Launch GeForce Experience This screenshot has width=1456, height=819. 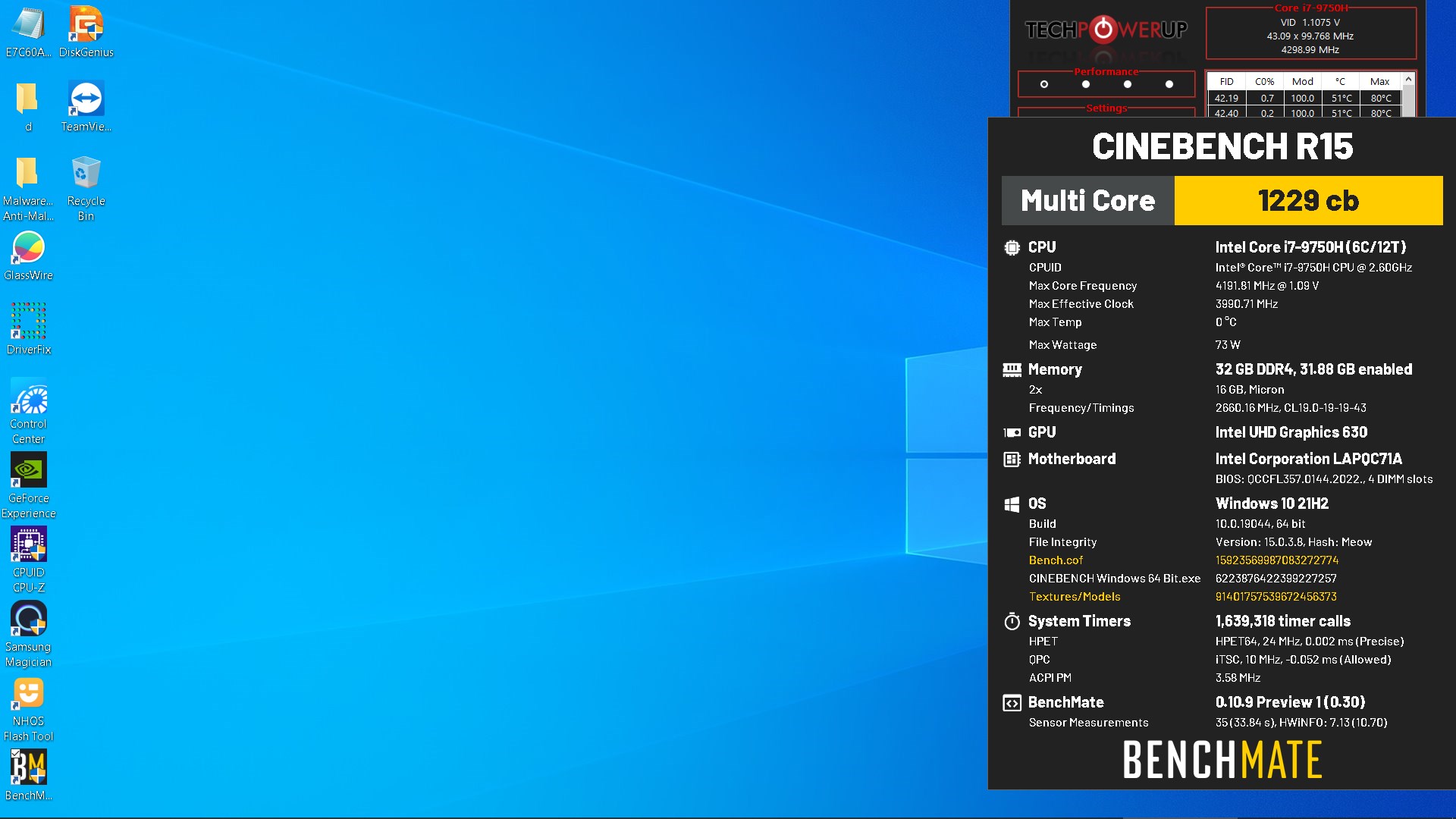[28, 485]
